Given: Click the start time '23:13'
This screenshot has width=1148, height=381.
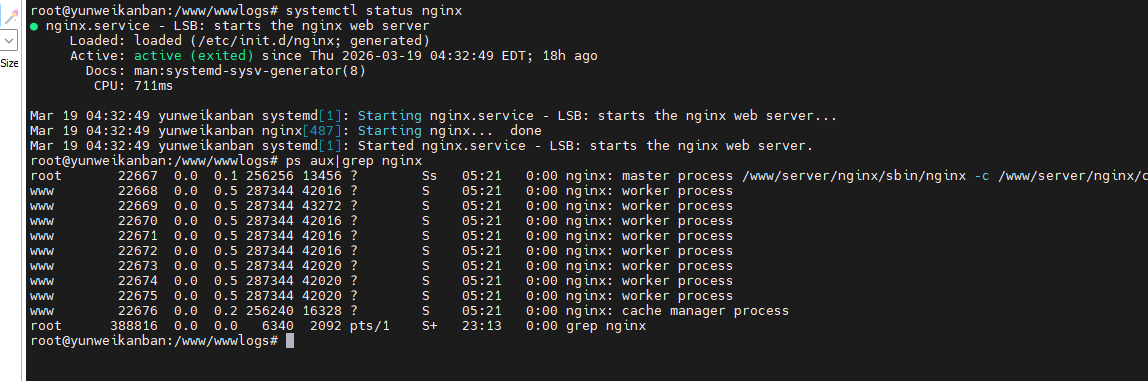Looking at the screenshot, I should click(482, 326).
